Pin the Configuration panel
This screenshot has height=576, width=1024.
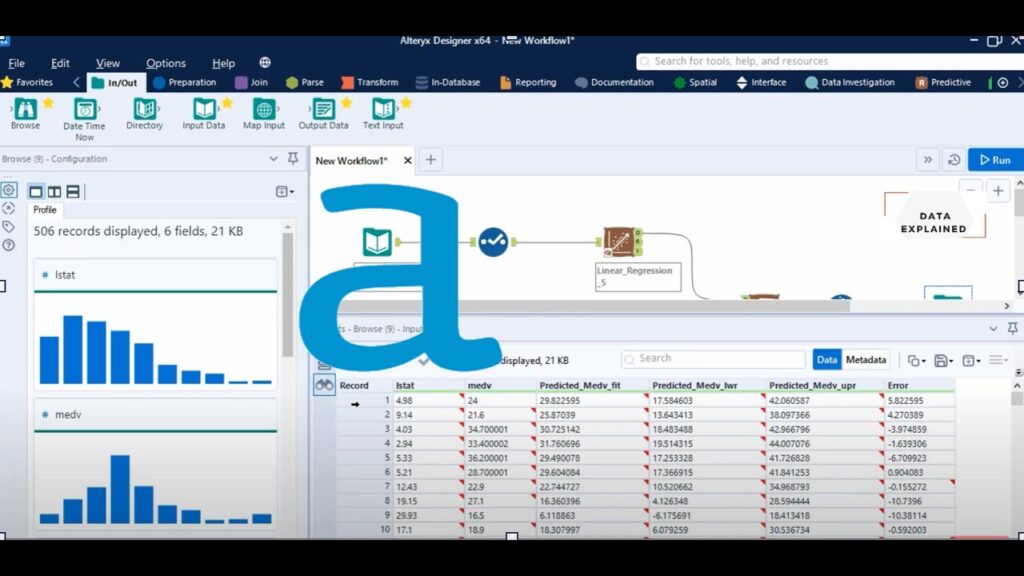click(293, 159)
